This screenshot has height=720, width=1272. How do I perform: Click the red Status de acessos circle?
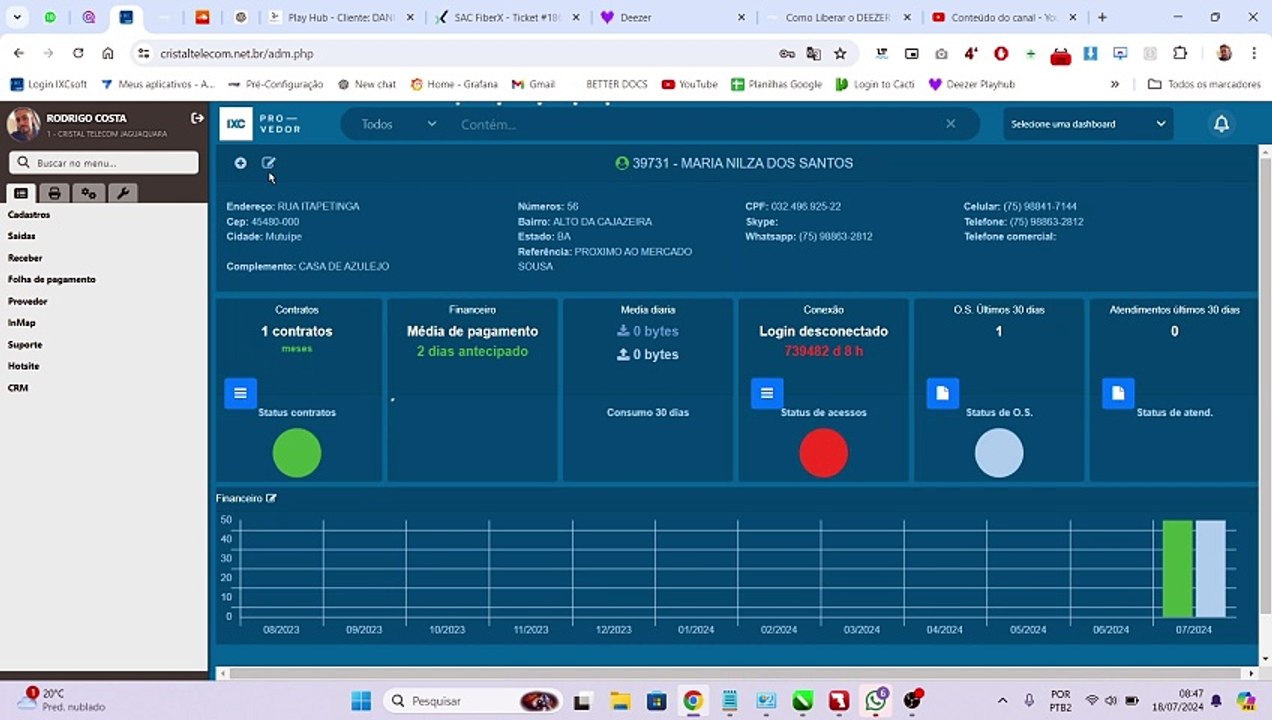pos(823,453)
